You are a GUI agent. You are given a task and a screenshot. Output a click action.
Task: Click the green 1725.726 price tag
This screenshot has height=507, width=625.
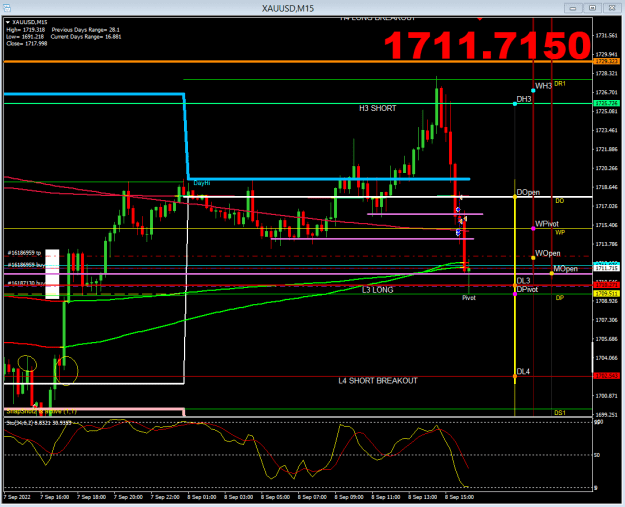pos(606,103)
